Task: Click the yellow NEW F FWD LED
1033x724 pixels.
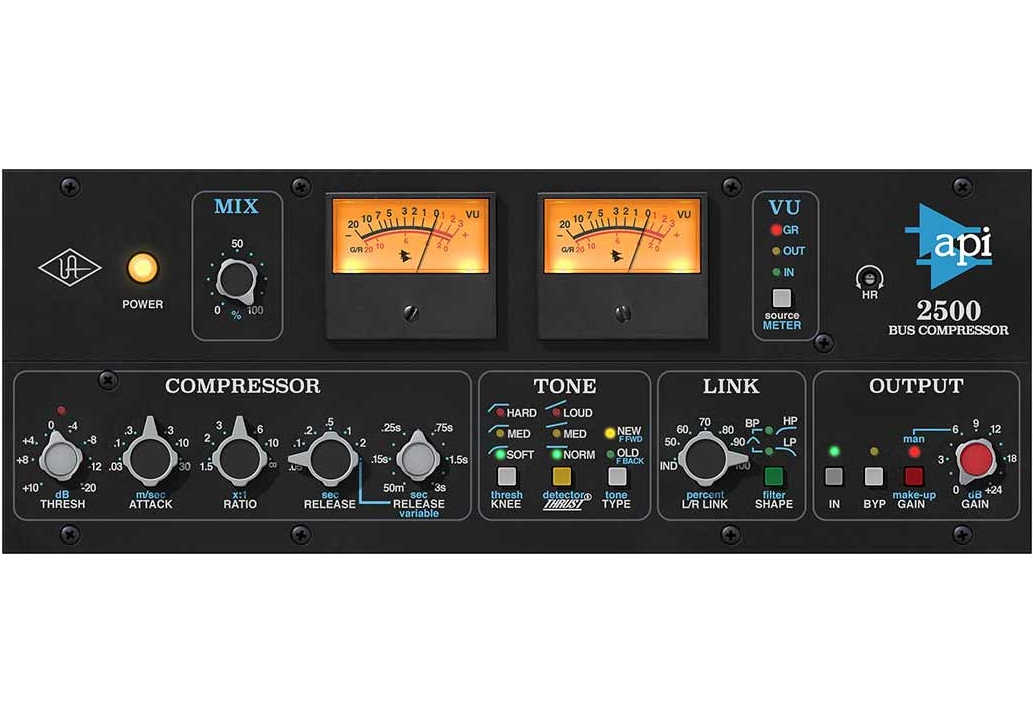Action: coord(610,433)
